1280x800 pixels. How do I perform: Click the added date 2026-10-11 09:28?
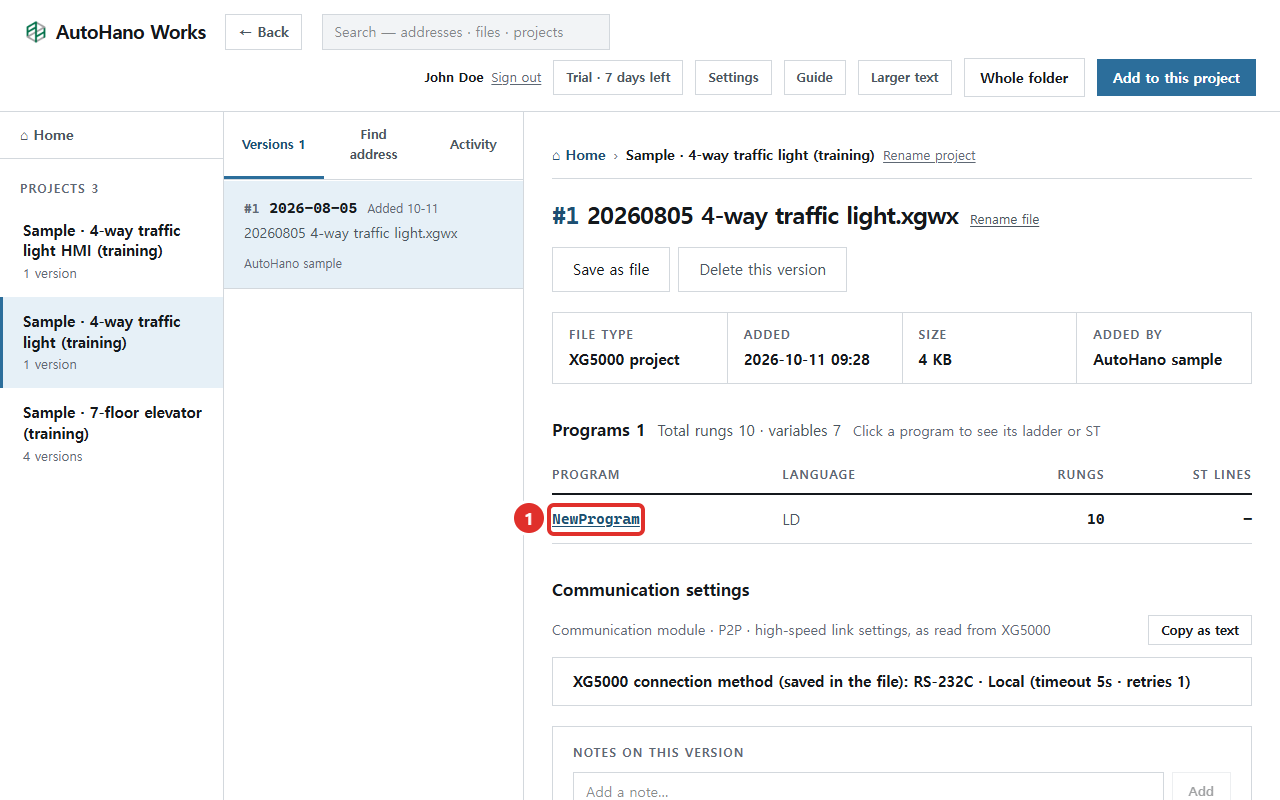(x=806, y=360)
